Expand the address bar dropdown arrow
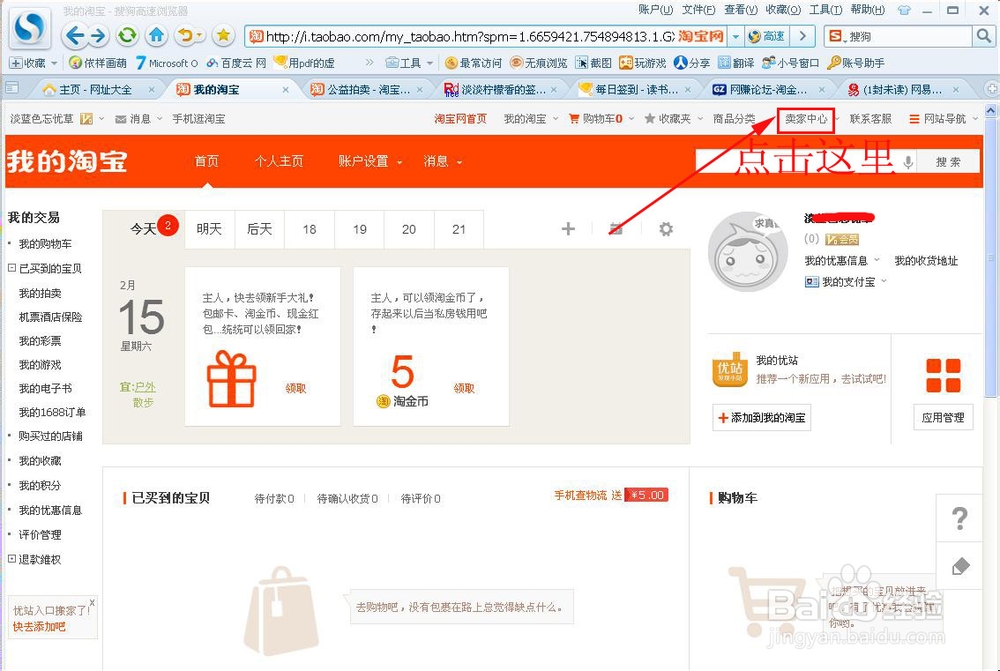1000x671 pixels. coord(736,36)
